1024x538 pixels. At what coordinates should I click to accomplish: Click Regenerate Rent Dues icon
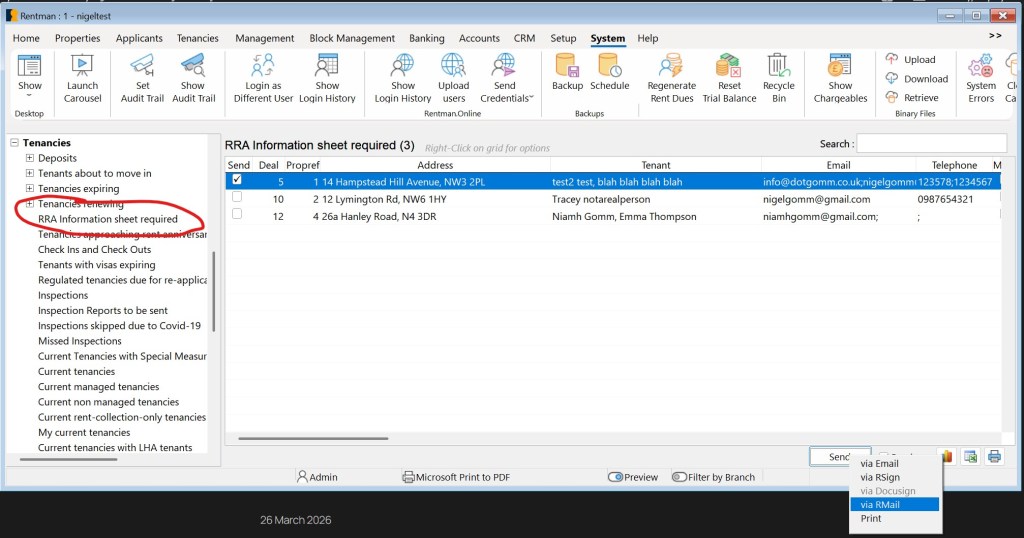[x=671, y=68]
